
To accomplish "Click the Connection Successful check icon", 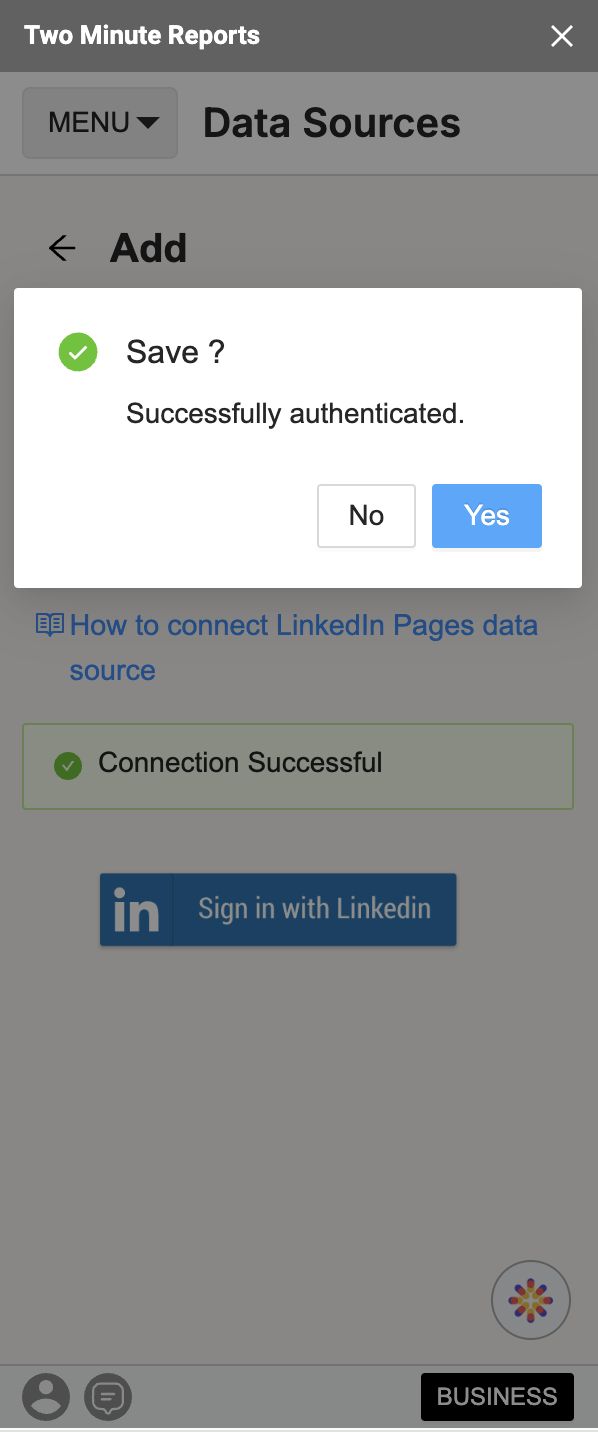I will click(x=67, y=765).
